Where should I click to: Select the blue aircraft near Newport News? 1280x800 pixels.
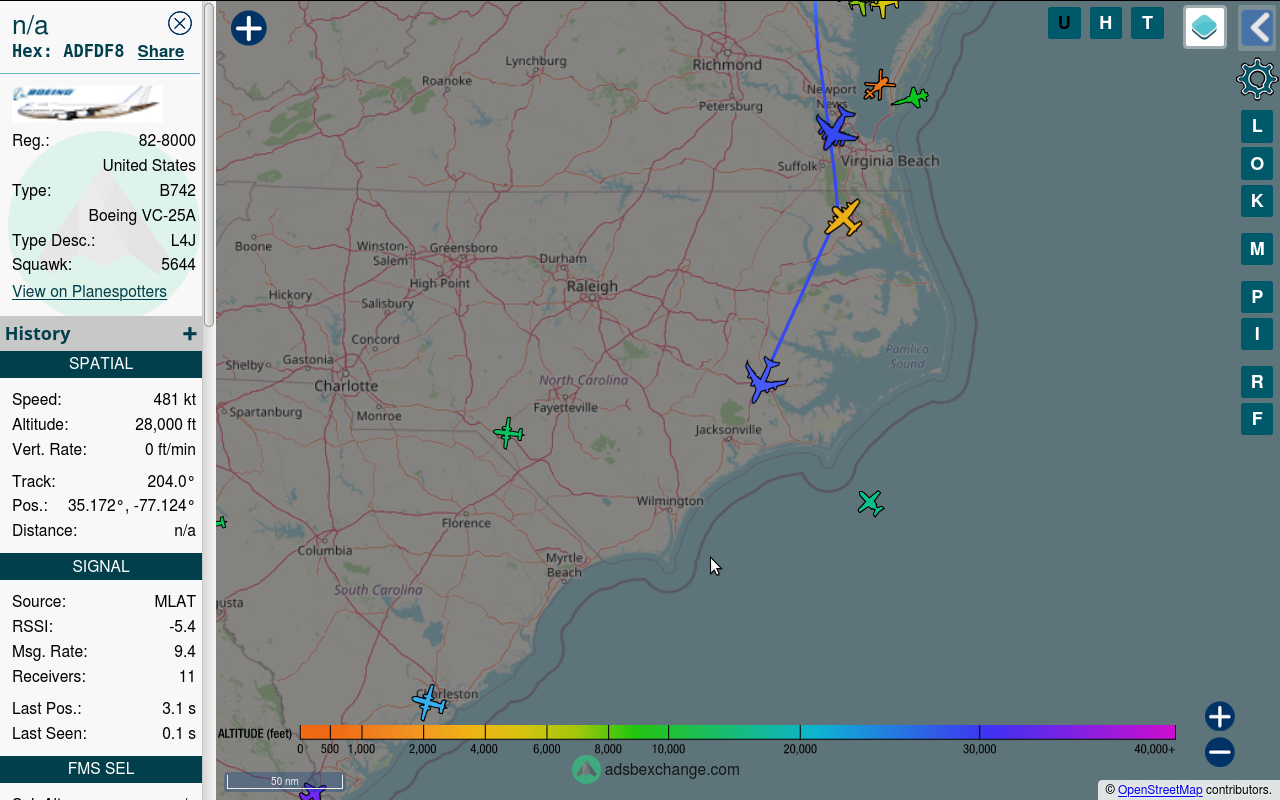pos(835,129)
